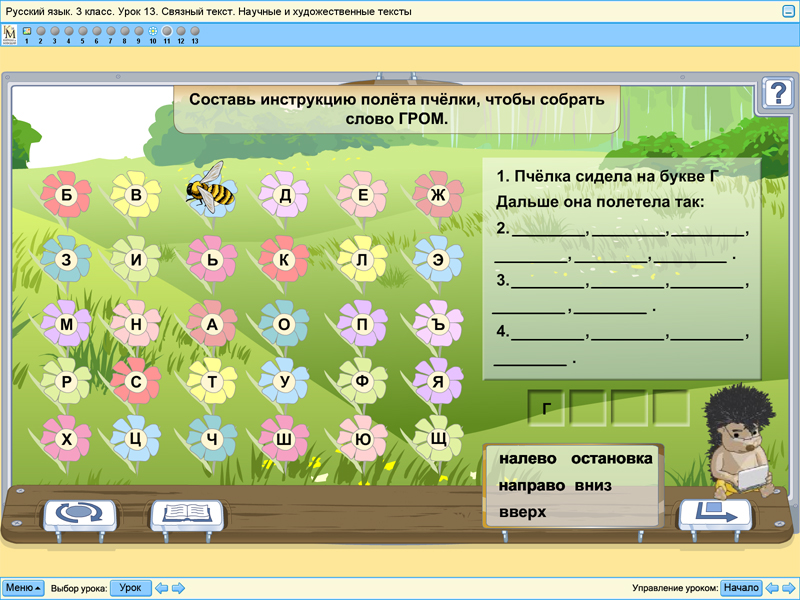Click the flower with letter Р
800x600 pixels.
tap(67, 382)
